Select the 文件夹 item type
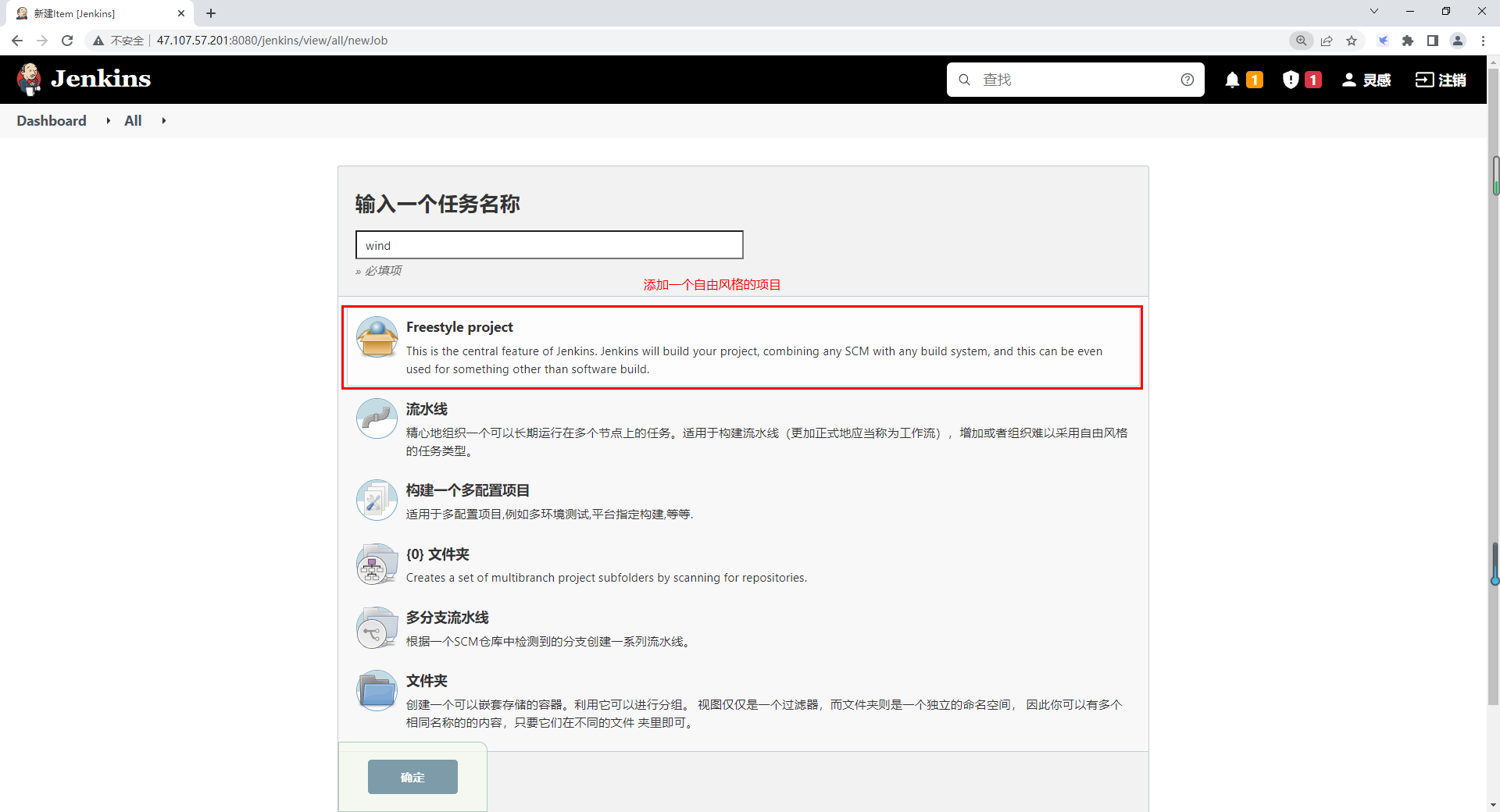The width and height of the screenshot is (1500, 812). coord(742,700)
